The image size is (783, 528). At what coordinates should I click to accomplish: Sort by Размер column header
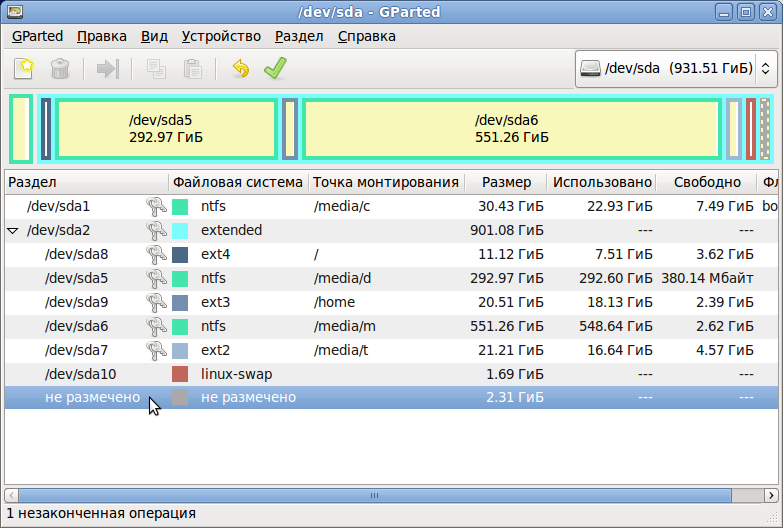506,182
